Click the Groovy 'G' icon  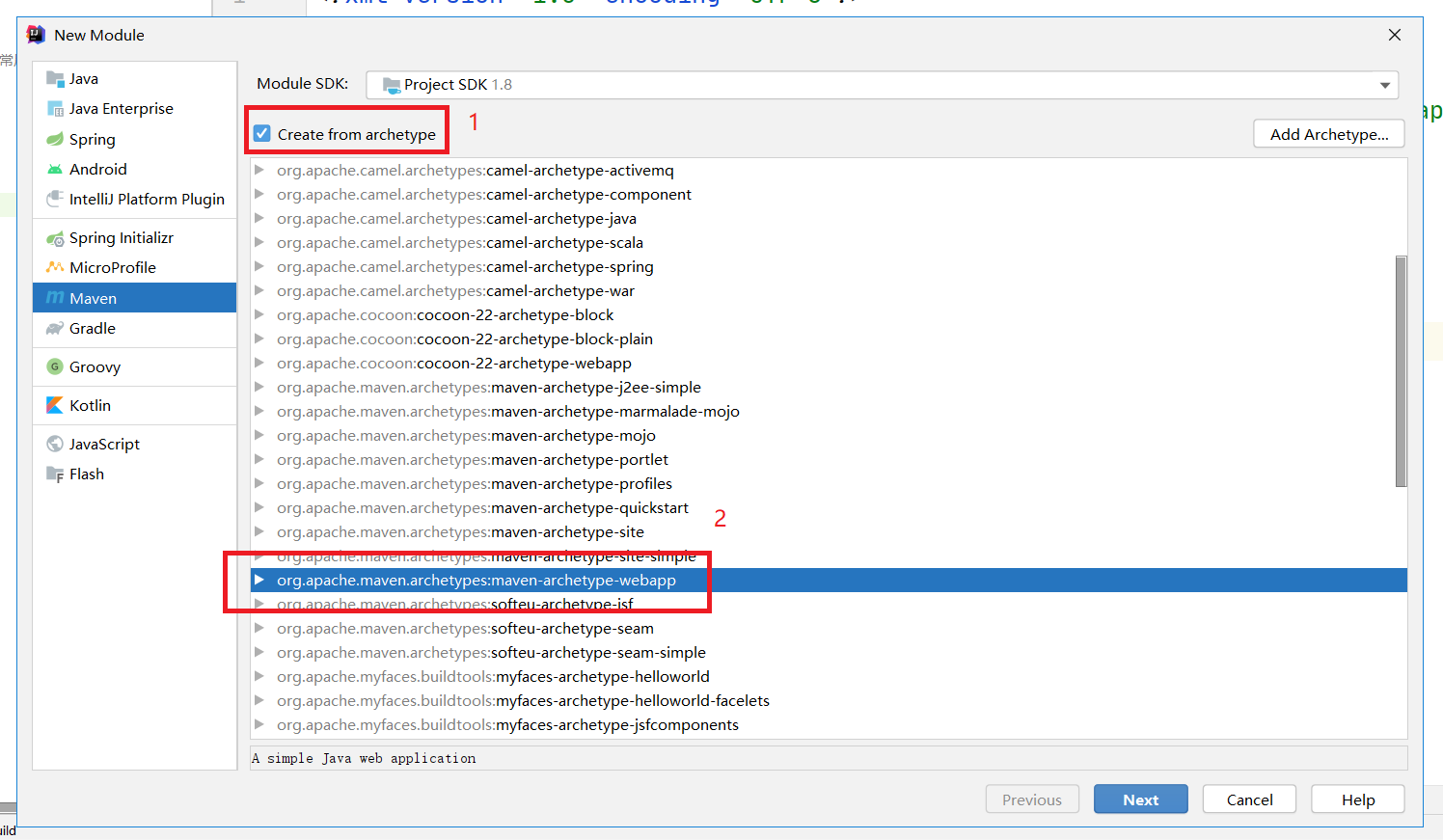coord(55,366)
